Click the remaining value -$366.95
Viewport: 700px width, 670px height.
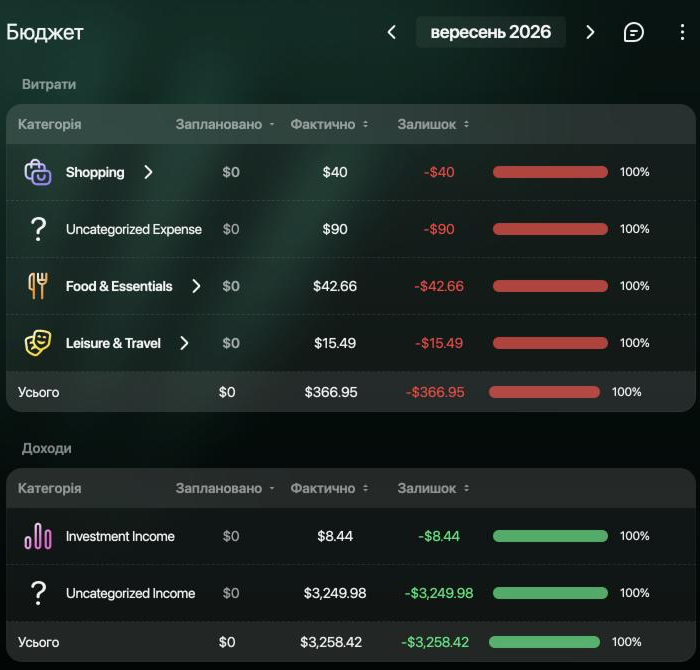(x=435, y=392)
